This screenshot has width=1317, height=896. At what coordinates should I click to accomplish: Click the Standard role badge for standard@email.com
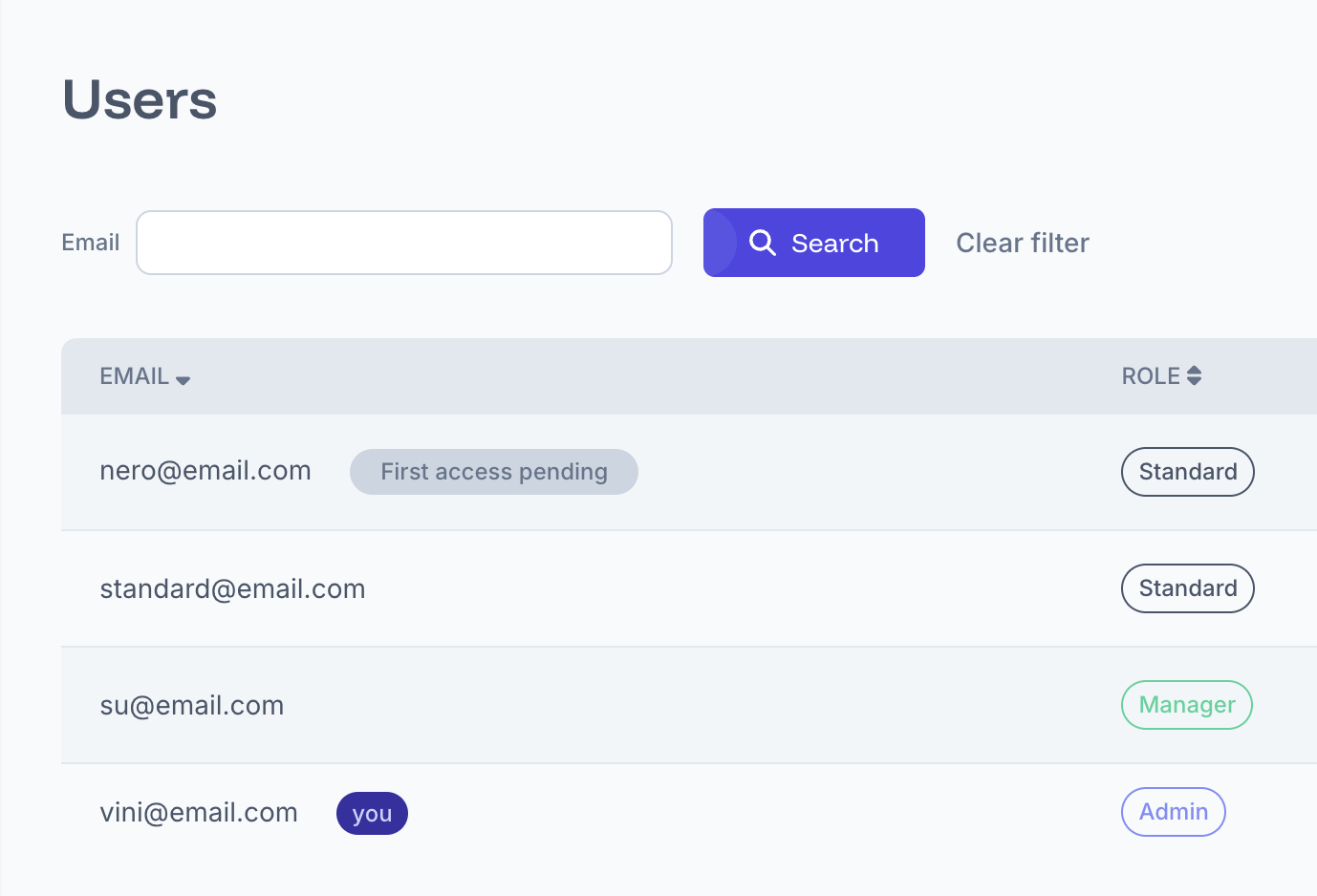pyautogui.click(x=1187, y=588)
